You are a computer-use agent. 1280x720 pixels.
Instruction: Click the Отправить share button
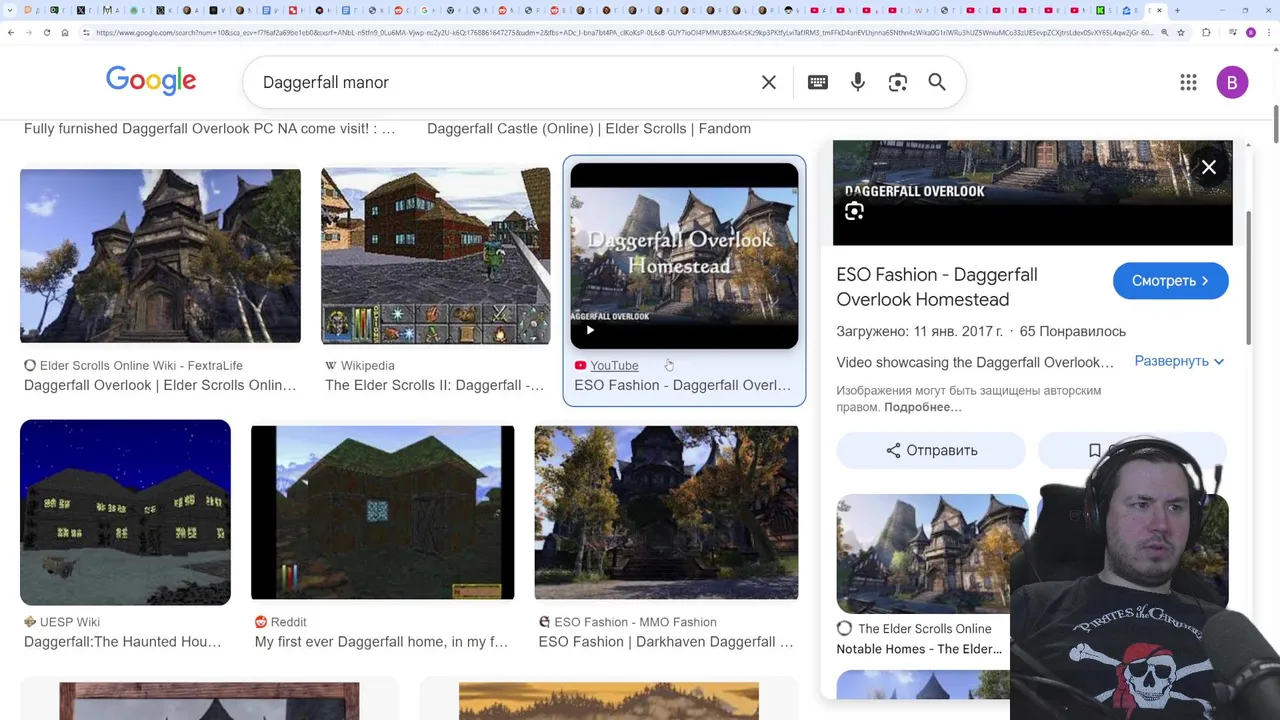pos(931,450)
